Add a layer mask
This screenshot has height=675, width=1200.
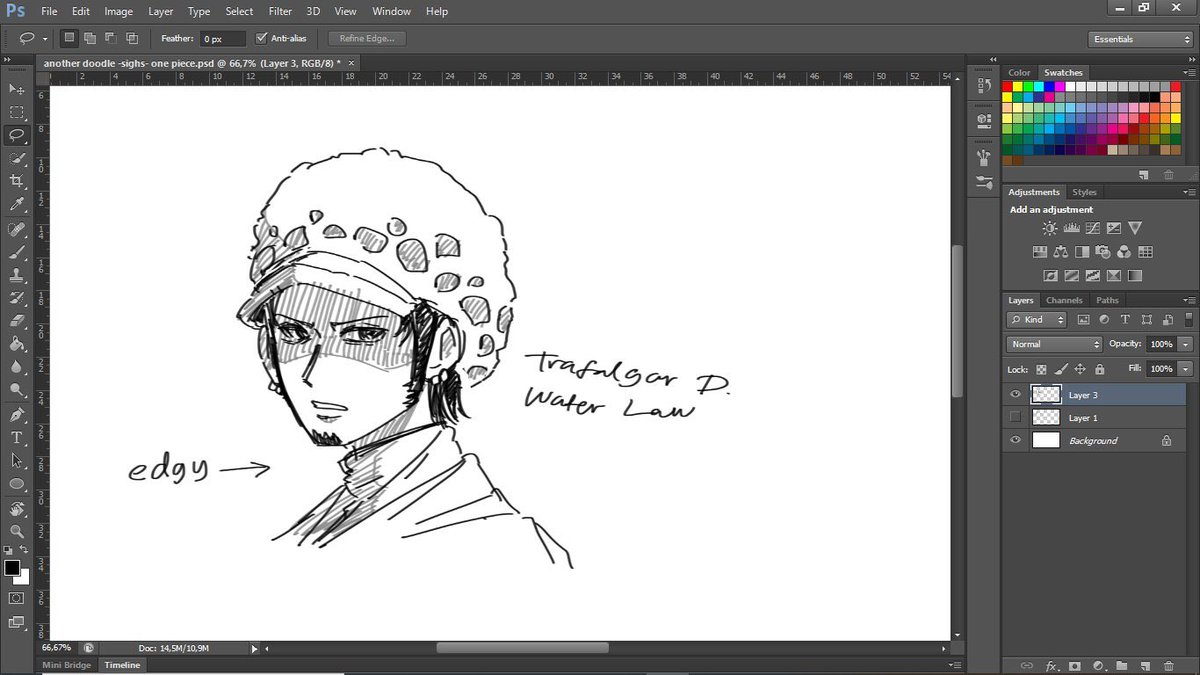pos(1075,665)
